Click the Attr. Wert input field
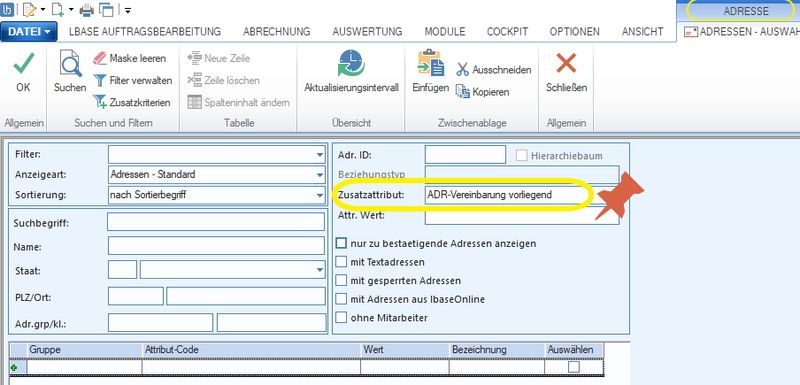This screenshot has width=800, height=385. [522, 215]
